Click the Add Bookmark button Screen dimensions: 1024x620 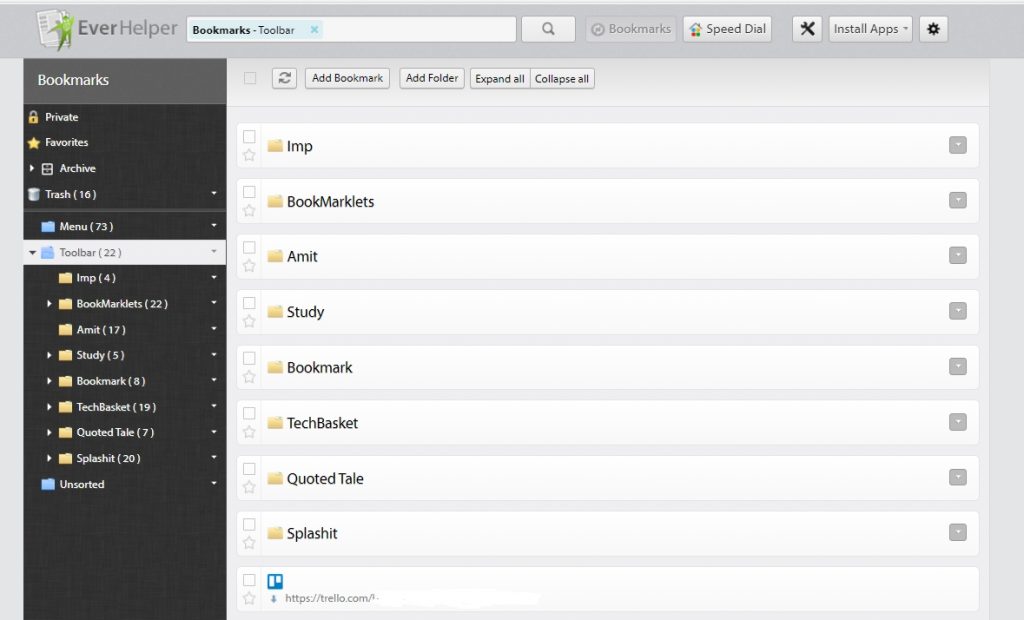pos(347,78)
